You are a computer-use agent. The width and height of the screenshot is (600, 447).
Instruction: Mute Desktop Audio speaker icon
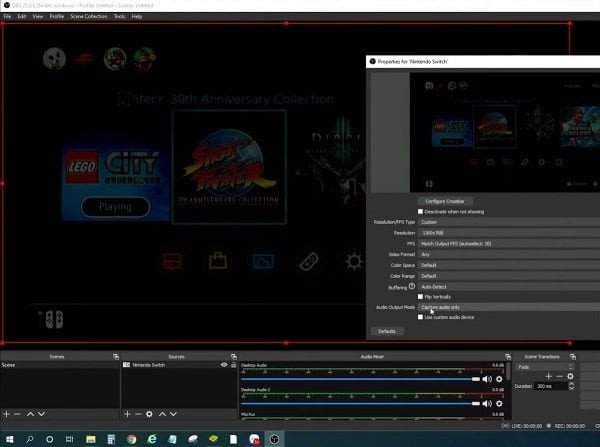pyautogui.click(x=487, y=379)
